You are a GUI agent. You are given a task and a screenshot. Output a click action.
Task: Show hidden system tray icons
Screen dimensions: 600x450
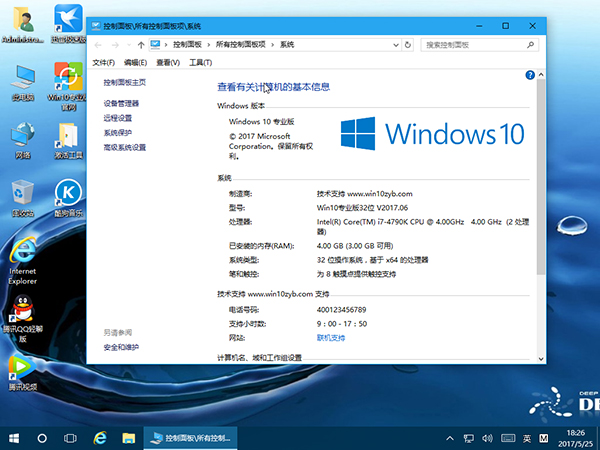(x=449, y=438)
